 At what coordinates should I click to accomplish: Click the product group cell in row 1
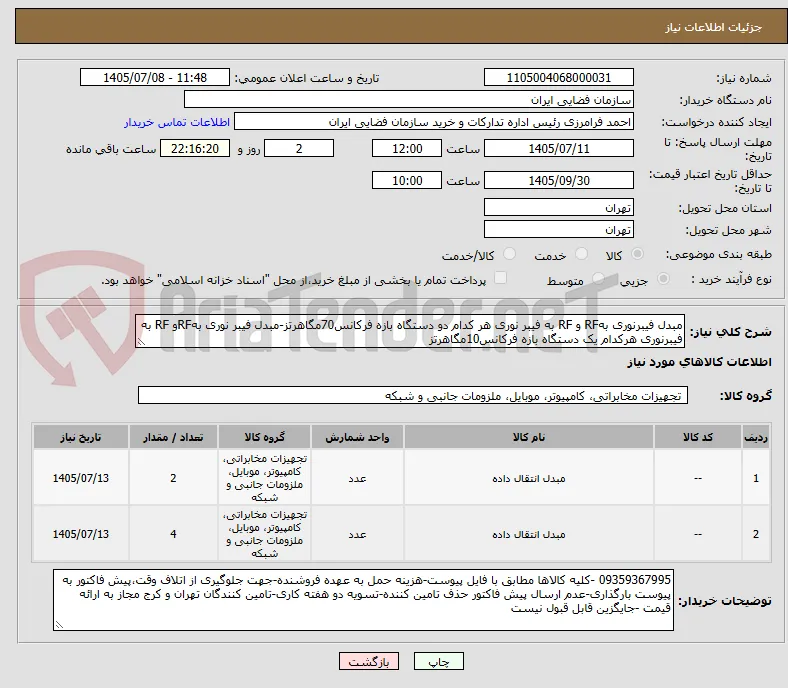264,478
